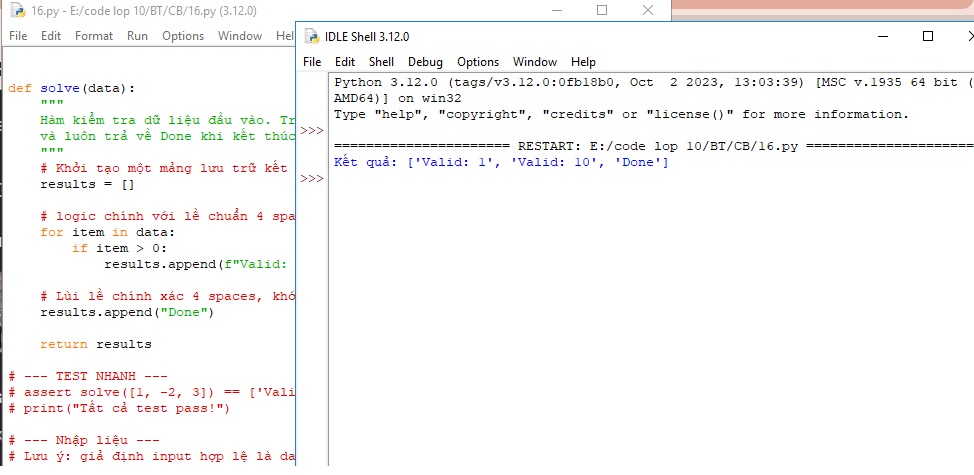Open Debug menu in IDLE Shell
Viewport: 974px width, 475px height.
[x=426, y=61]
